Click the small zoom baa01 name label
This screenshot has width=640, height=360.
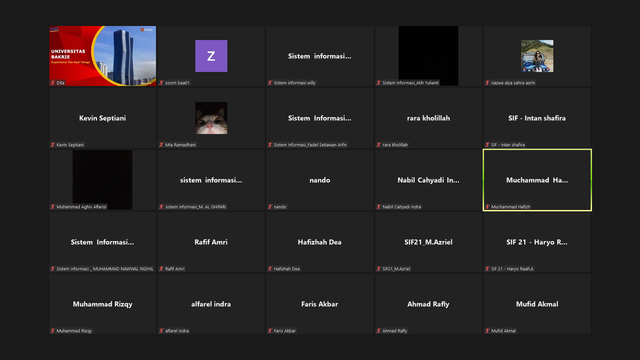click(x=177, y=83)
